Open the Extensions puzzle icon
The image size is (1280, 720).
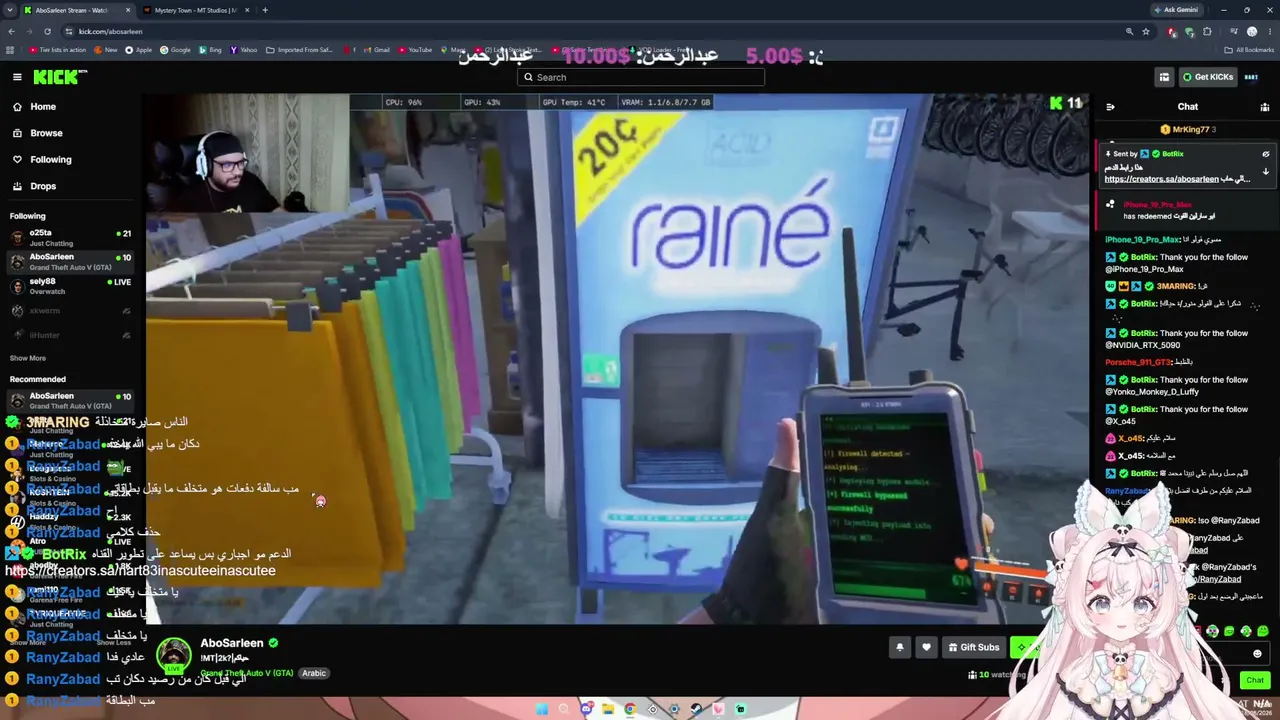(1207, 31)
